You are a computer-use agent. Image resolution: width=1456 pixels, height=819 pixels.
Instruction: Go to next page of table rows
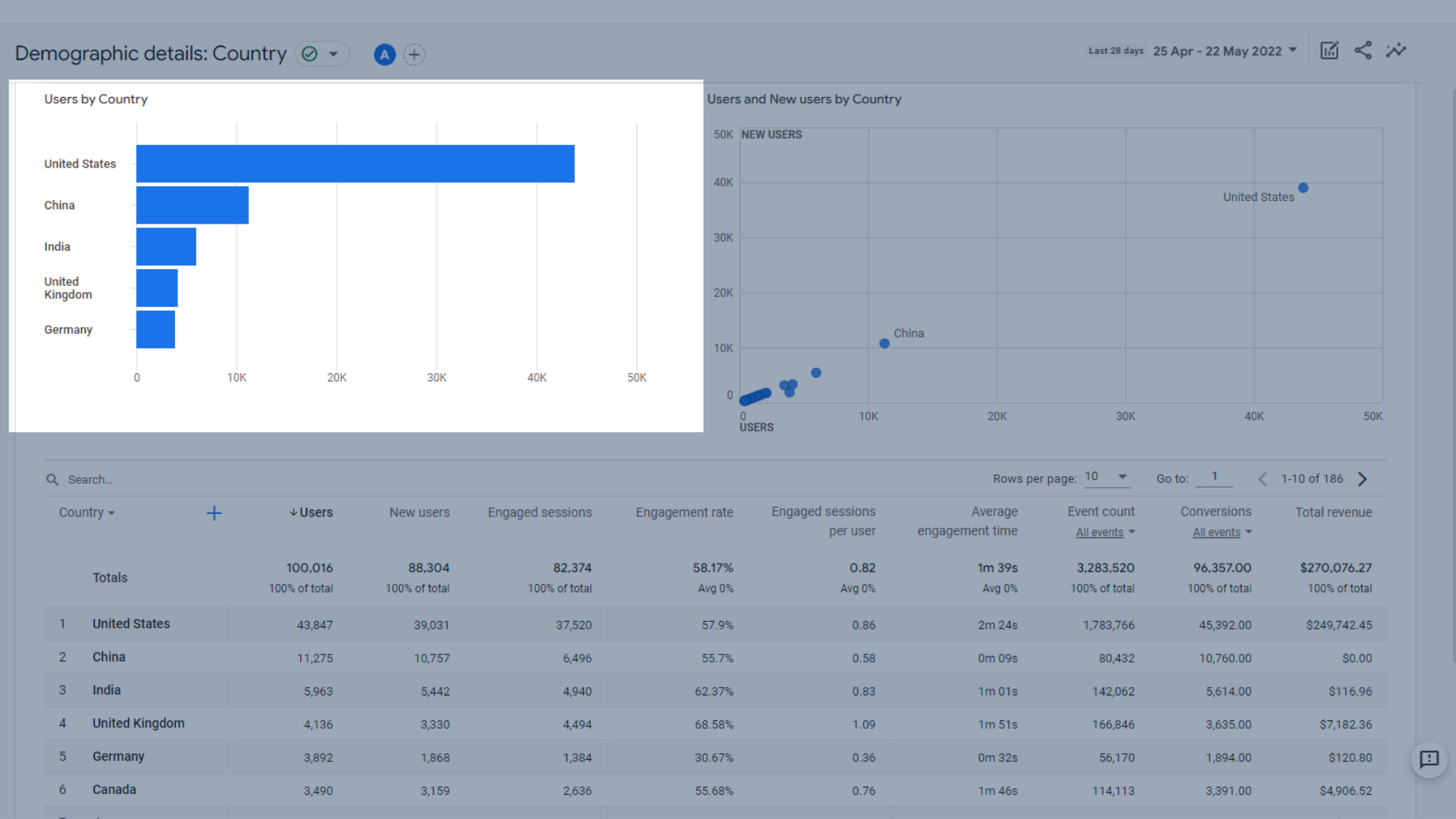pyautogui.click(x=1363, y=479)
